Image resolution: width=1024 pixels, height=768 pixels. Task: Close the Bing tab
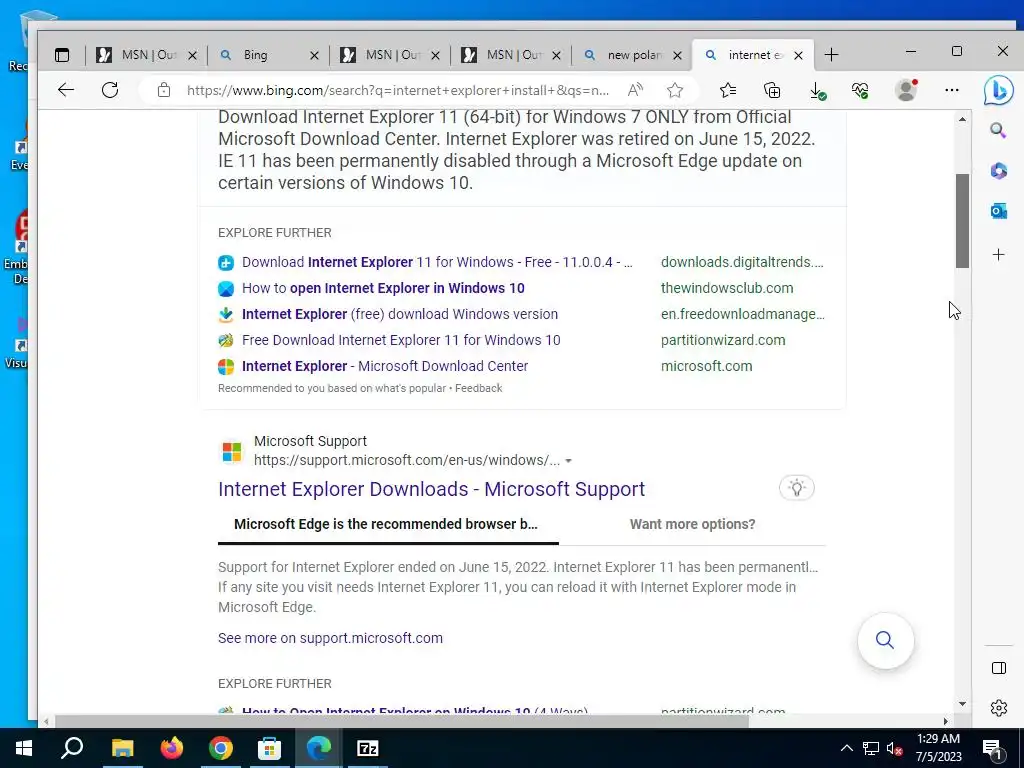[314, 56]
